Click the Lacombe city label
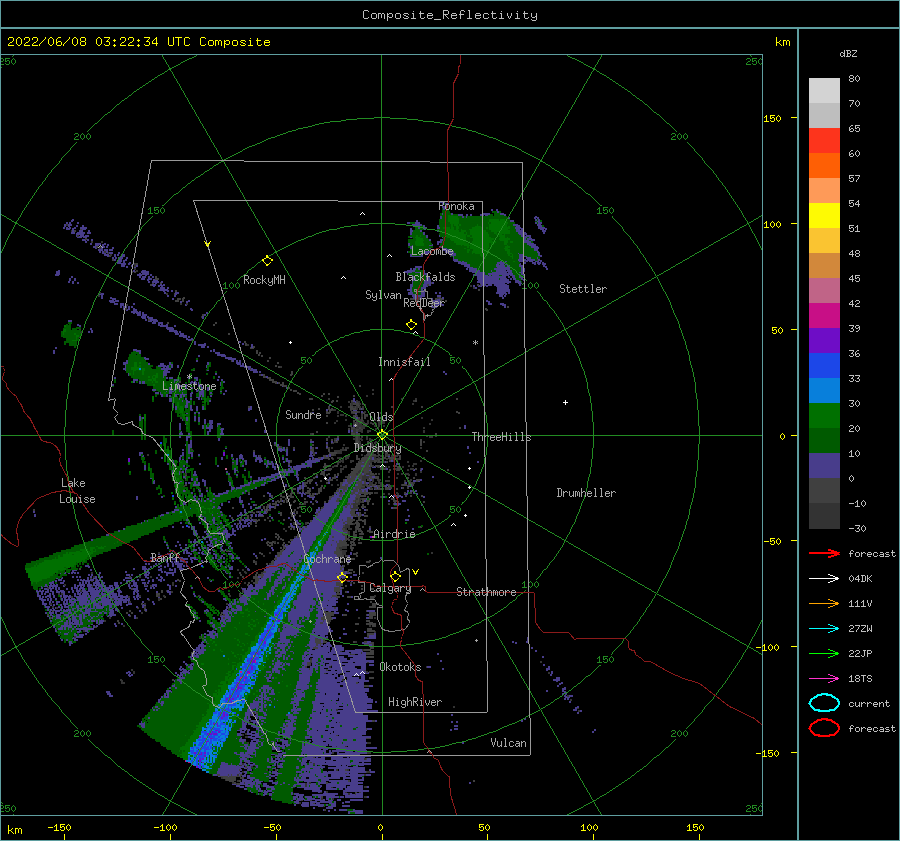This screenshot has width=900, height=841. (x=432, y=251)
